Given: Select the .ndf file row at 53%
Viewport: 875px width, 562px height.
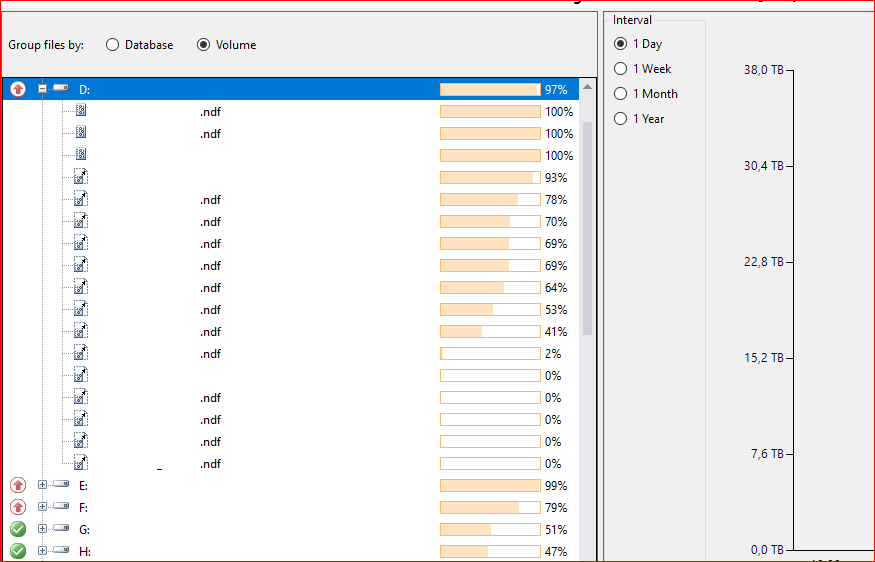Looking at the screenshot, I should click(210, 310).
